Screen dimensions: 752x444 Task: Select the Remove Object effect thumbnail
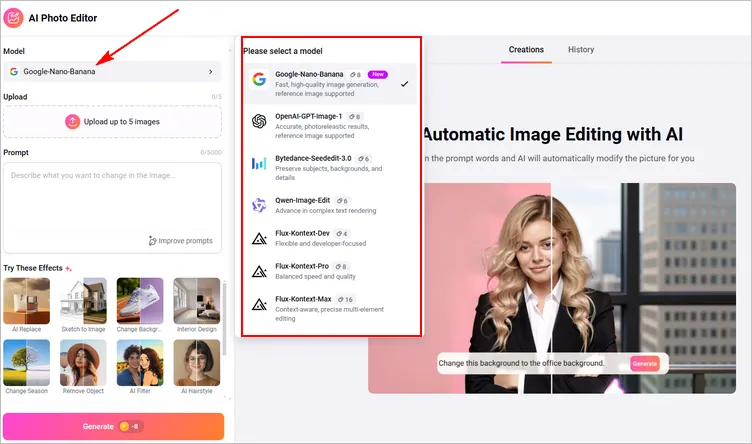pyautogui.click(x=83, y=363)
